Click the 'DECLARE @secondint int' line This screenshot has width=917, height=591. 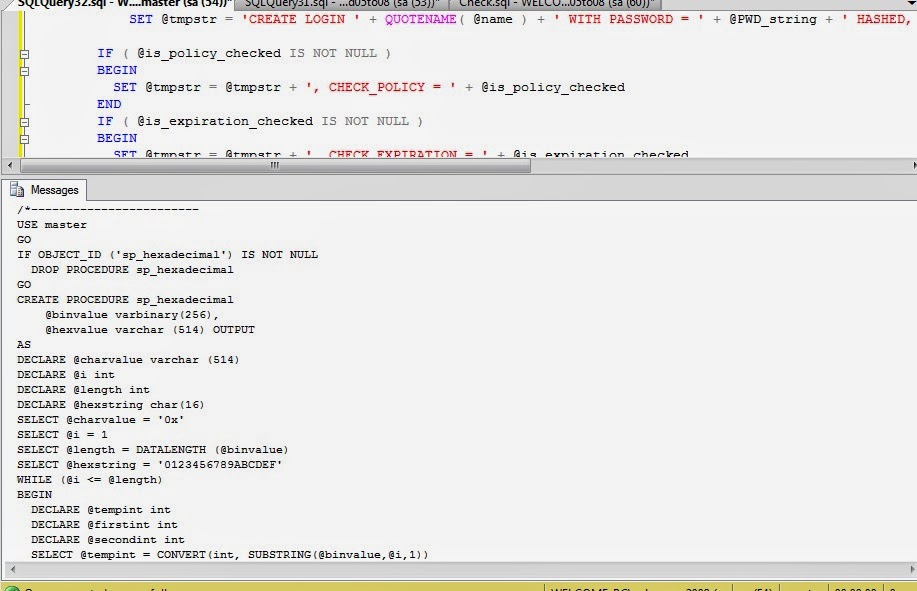(x=108, y=540)
